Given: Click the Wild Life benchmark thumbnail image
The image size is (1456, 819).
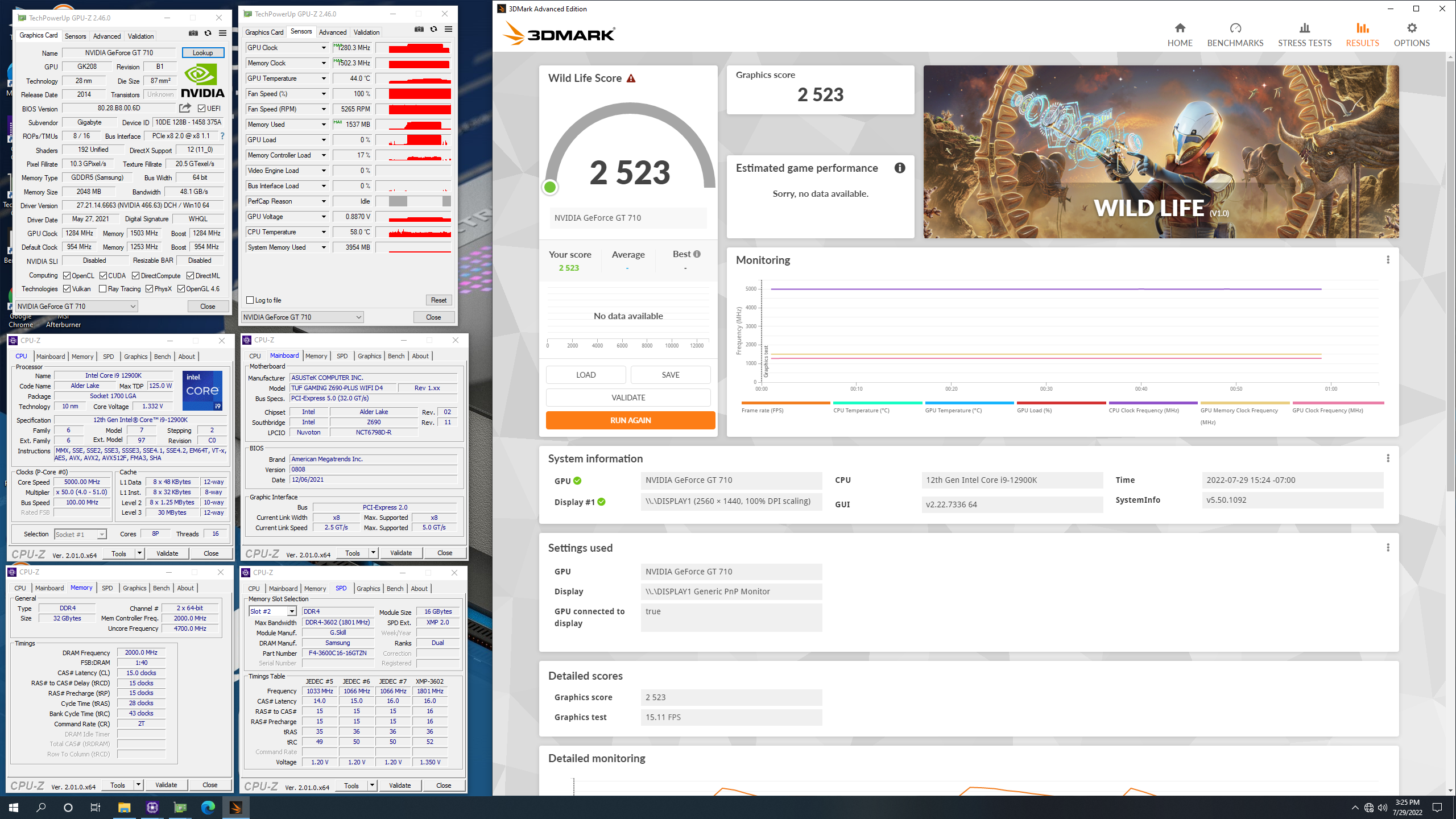Looking at the screenshot, I should click(x=1161, y=152).
